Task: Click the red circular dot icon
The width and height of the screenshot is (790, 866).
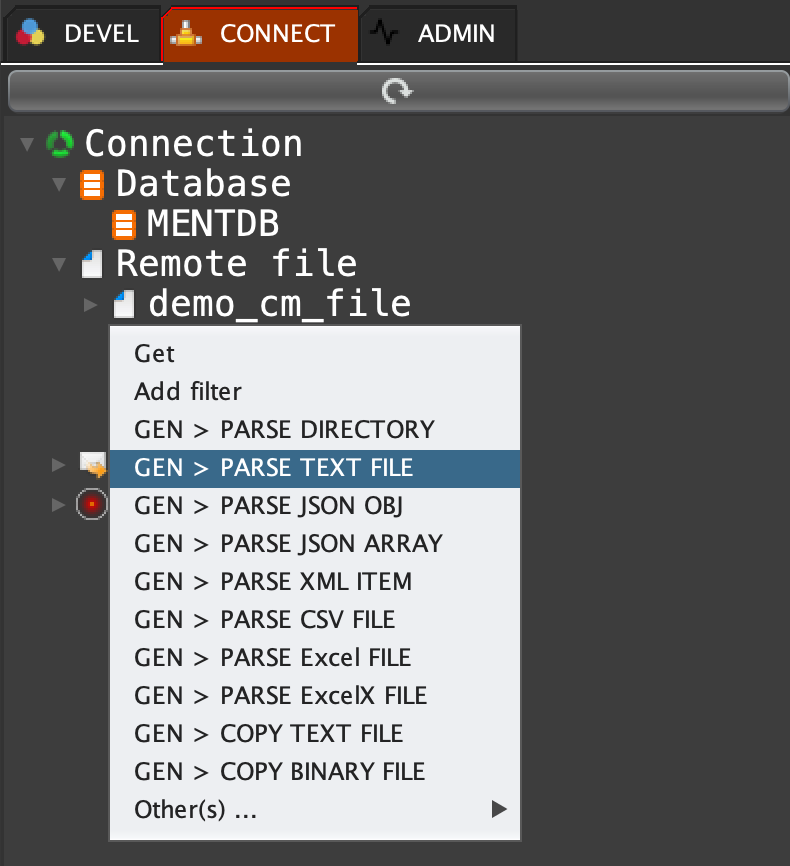Action: 91,504
